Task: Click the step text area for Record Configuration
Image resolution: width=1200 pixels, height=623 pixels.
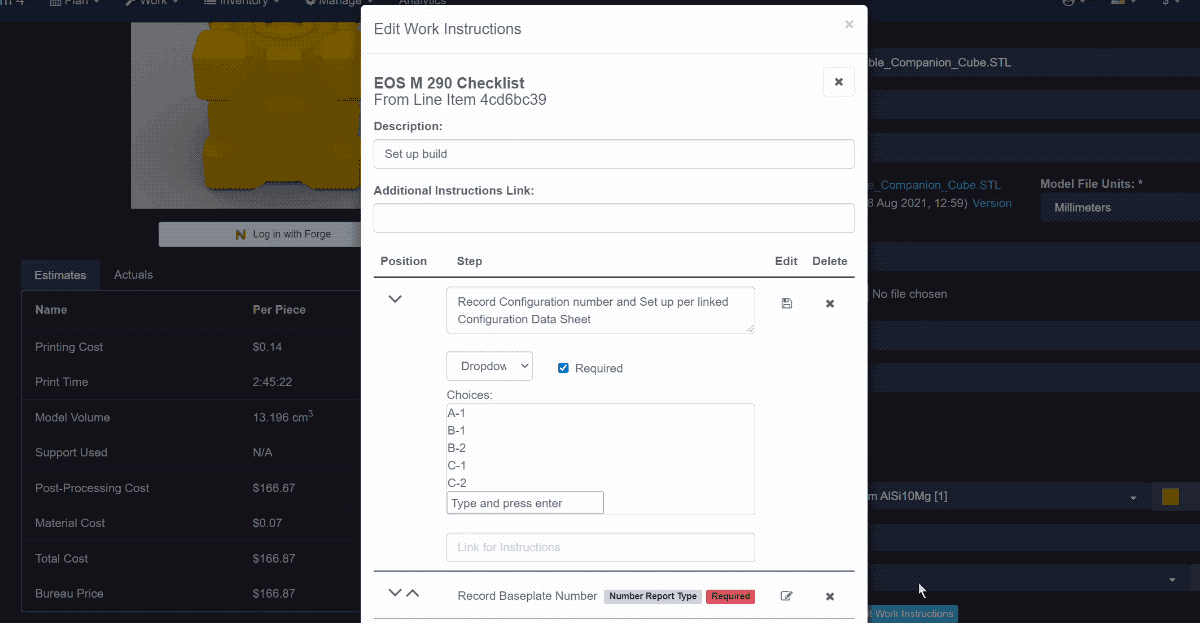Action: (600, 310)
